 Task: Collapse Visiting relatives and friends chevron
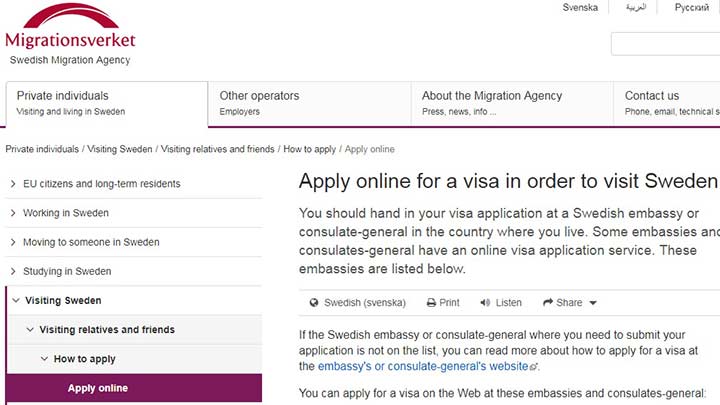tap(30, 330)
